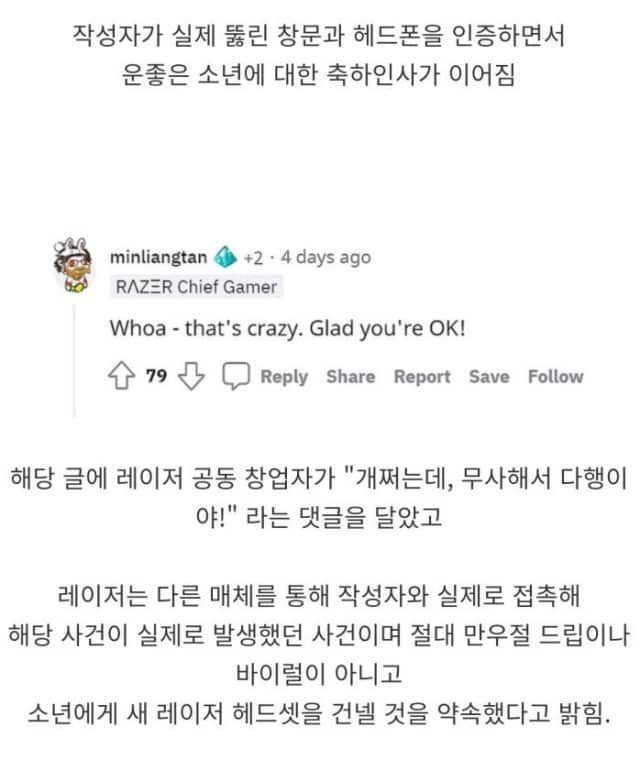Open minliangtan's avatar picture
640x760 pixels.
74,265
